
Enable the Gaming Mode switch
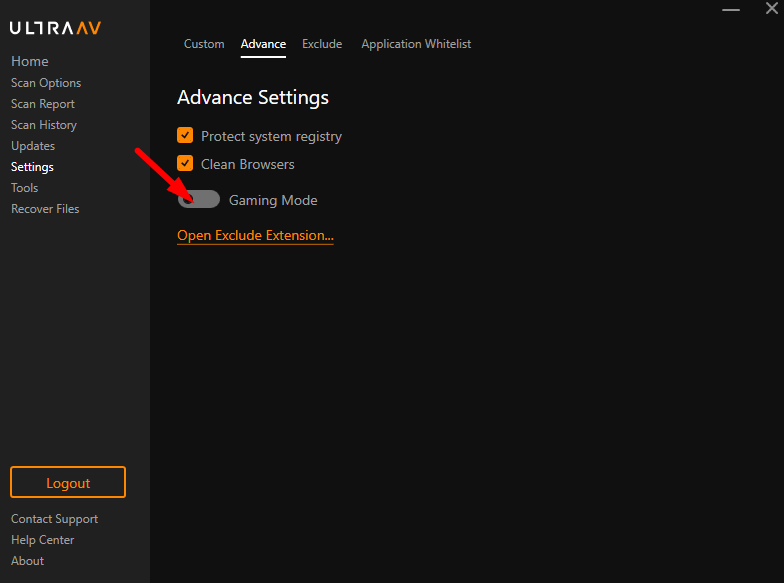pyautogui.click(x=199, y=200)
